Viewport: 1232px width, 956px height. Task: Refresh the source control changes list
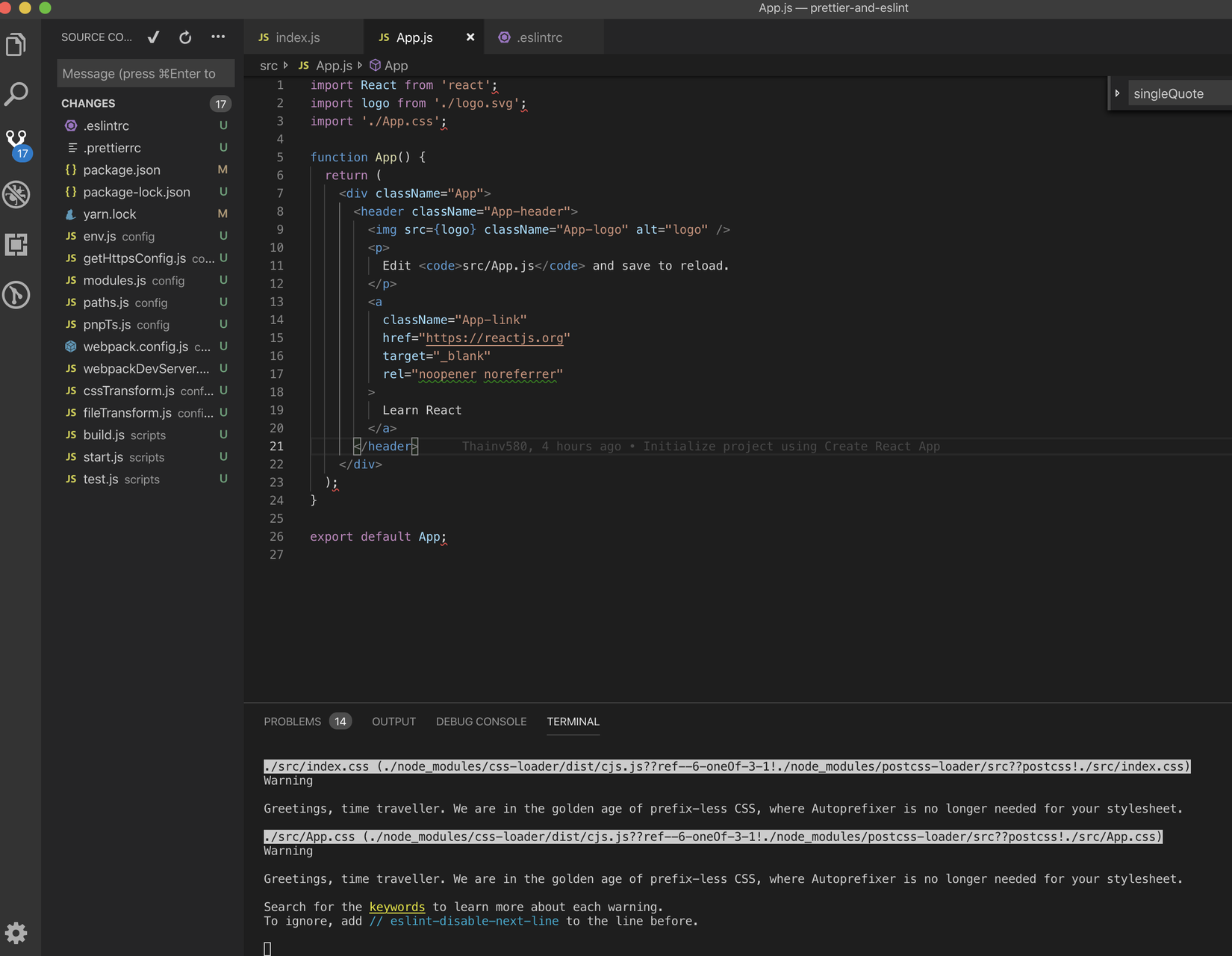[x=185, y=37]
